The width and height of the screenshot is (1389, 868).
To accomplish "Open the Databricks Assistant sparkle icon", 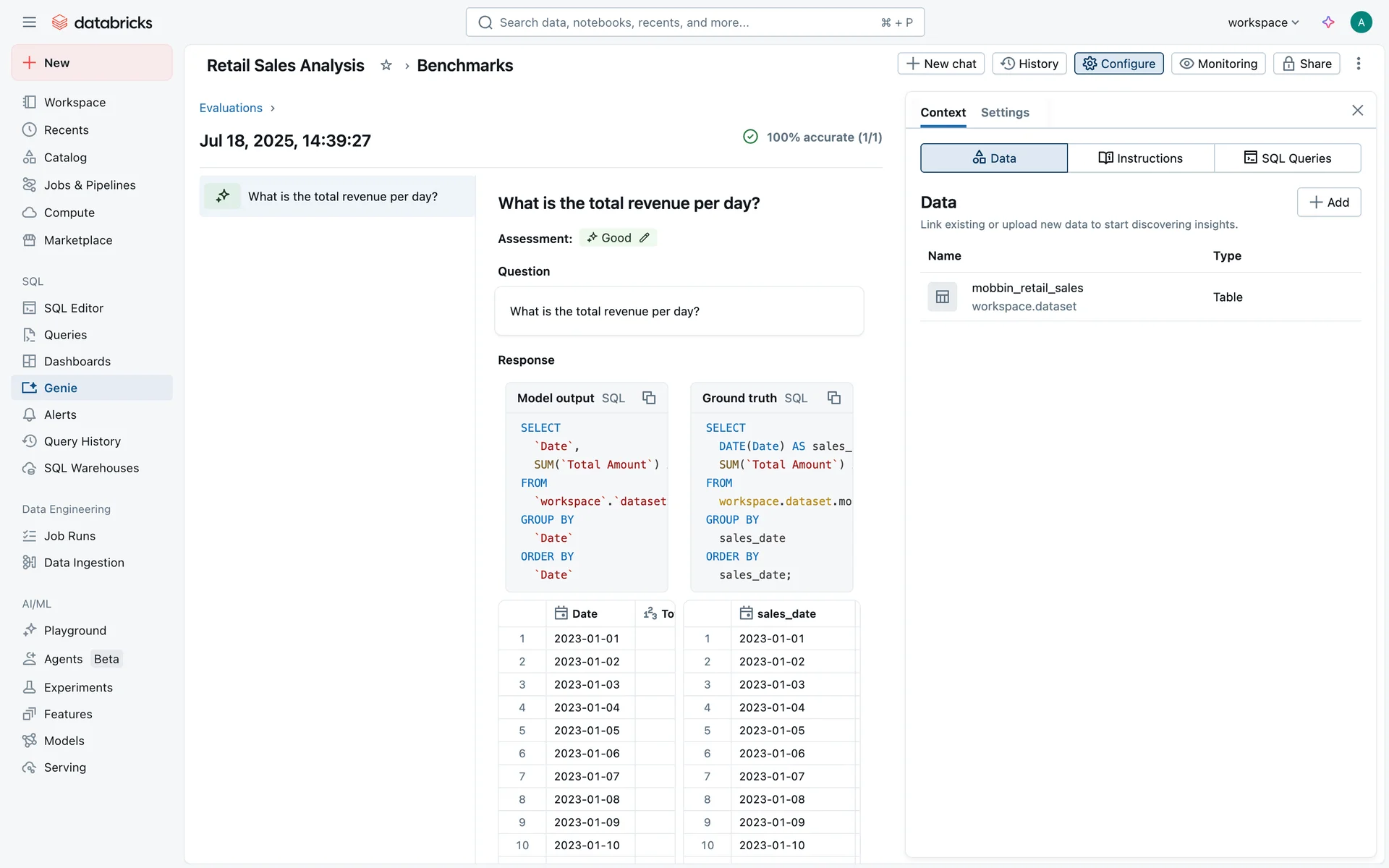I will pyautogui.click(x=1328, y=22).
